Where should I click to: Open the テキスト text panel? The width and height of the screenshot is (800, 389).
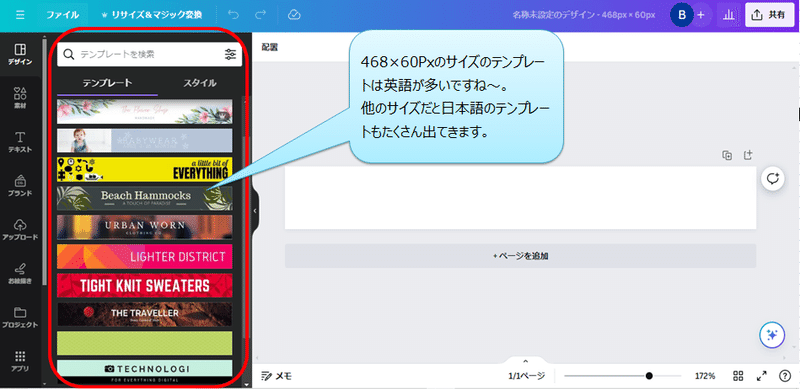click(x=20, y=142)
